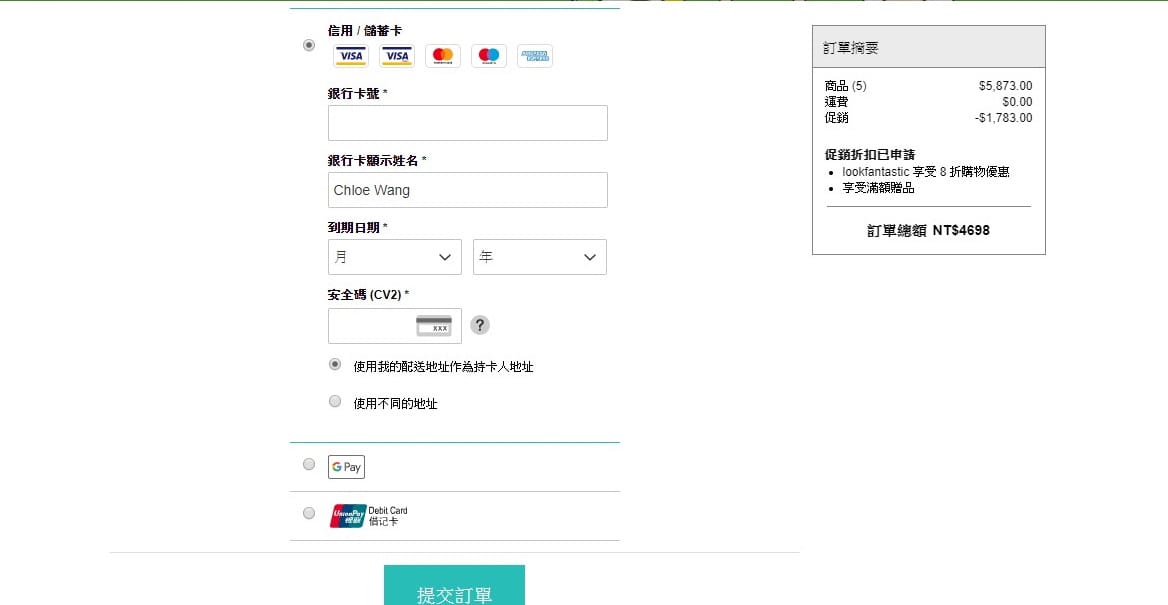Open the CV2 help question mark
The height and width of the screenshot is (605, 1168).
[480, 325]
